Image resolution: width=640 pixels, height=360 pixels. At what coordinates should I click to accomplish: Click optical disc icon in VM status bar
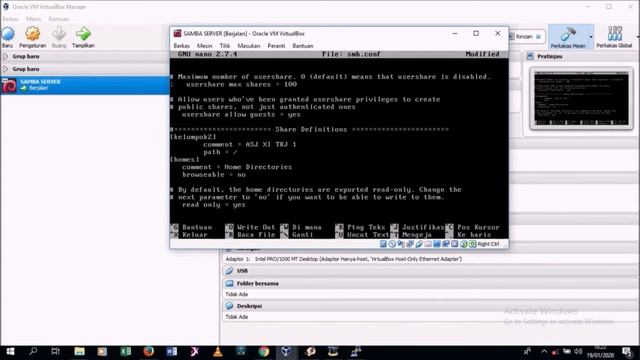pyautogui.click(x=392, y=244)
